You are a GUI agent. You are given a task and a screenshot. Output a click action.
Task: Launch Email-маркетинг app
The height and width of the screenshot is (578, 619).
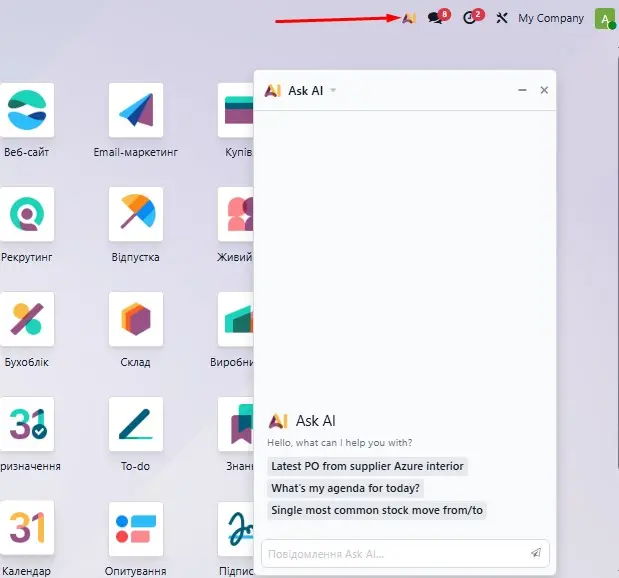click(136, 110)
